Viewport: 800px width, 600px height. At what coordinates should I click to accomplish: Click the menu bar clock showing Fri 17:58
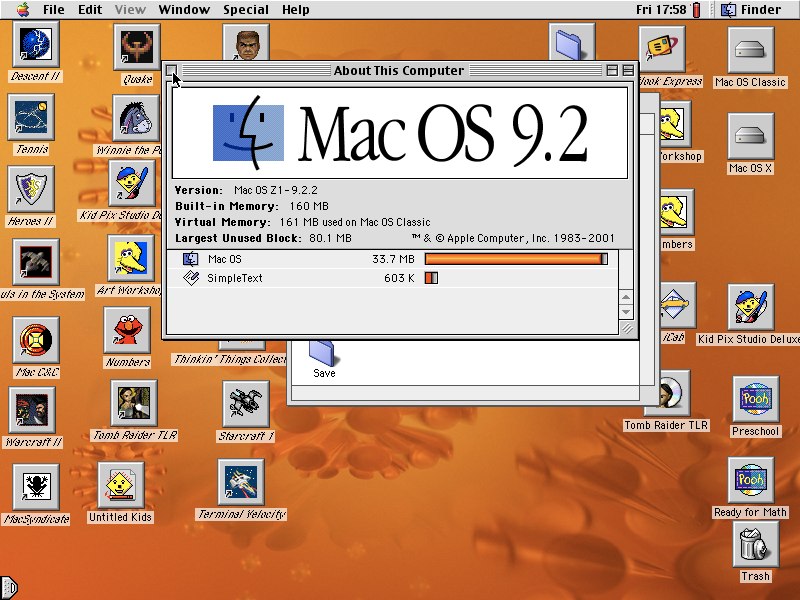[x=661, y=10]
